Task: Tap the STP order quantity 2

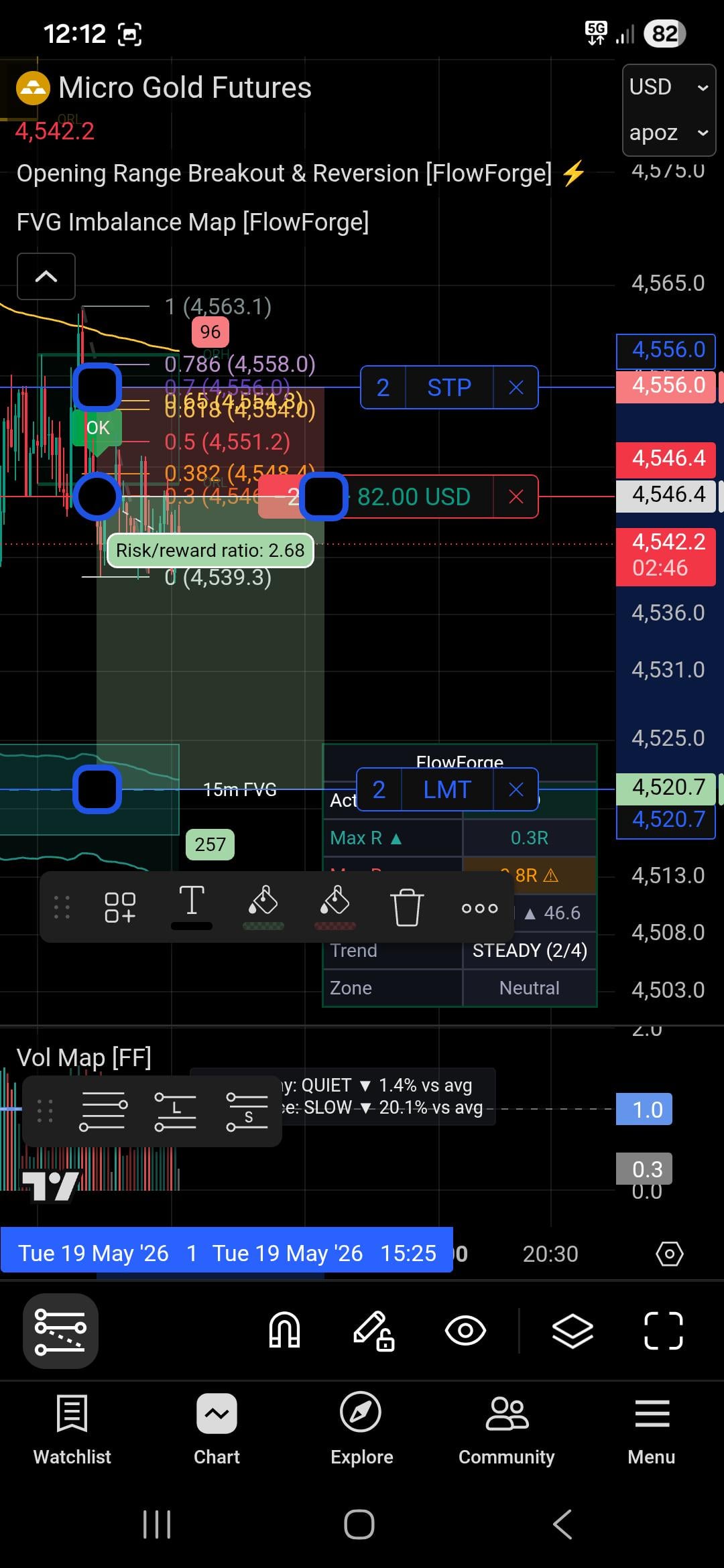Action: 383,387
